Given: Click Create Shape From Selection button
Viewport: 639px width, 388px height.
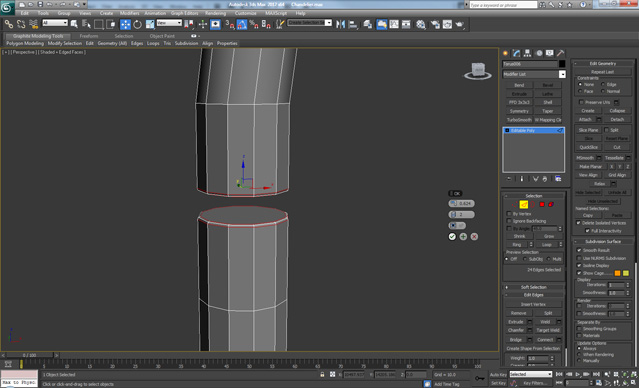Looking at the screenshot, I should (533, 348).
